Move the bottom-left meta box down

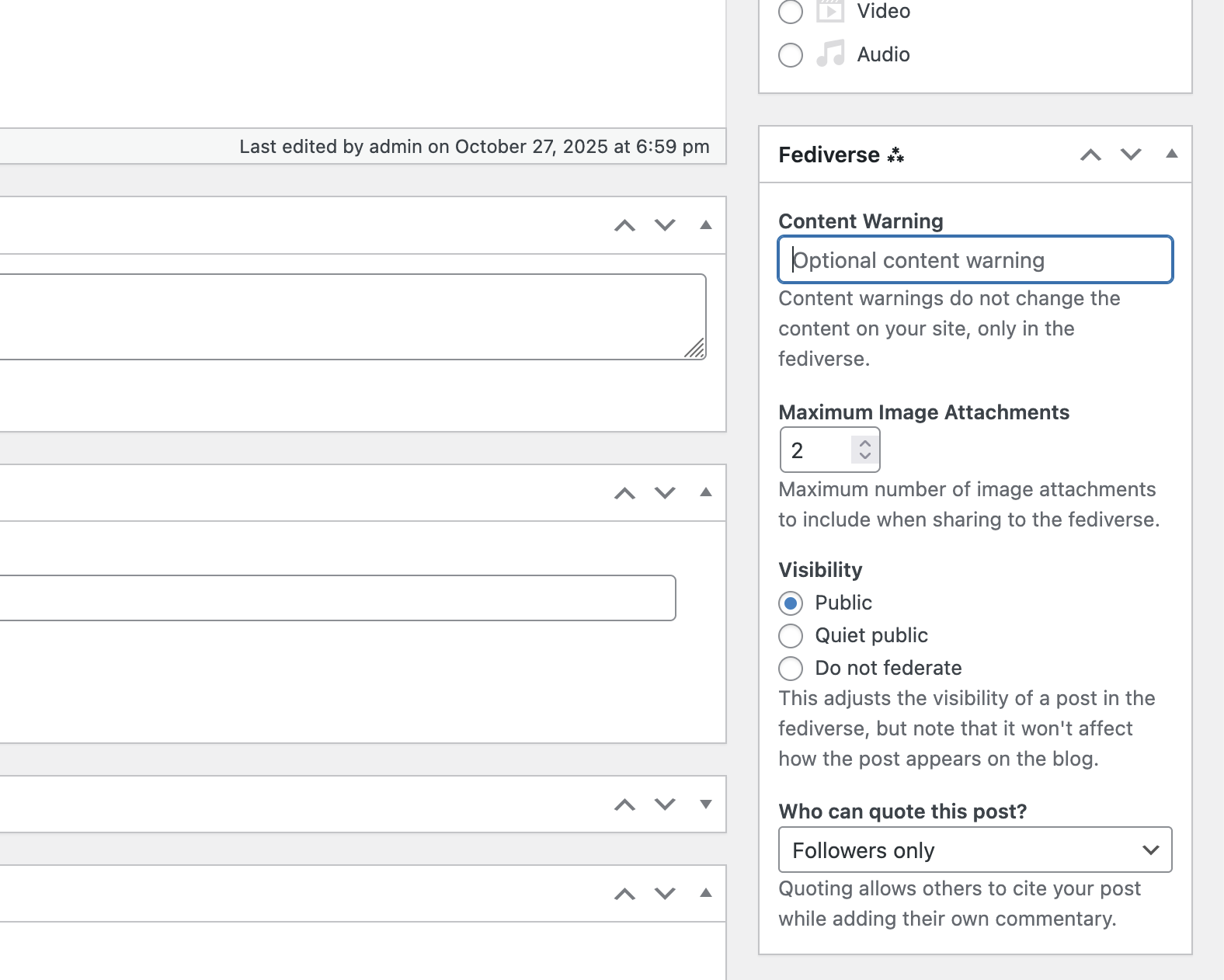(x=665, y=894)
